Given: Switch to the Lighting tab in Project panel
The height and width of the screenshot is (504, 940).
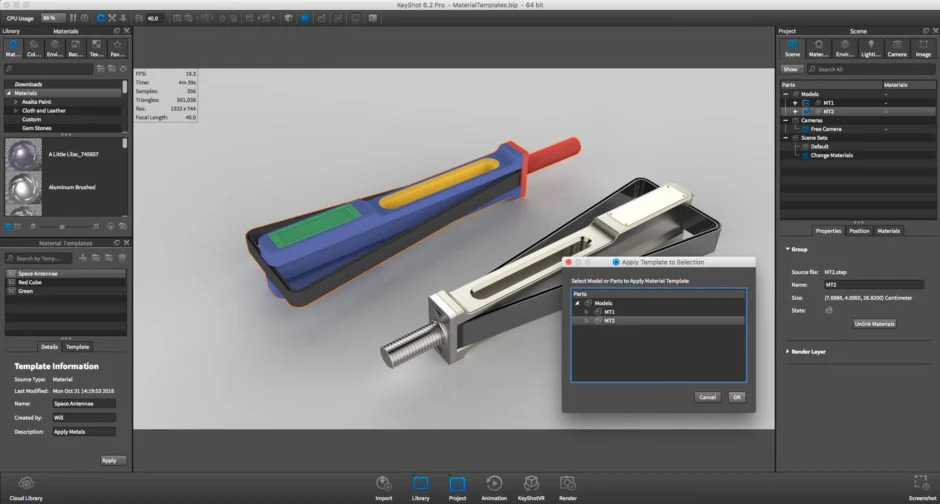Looking at the screenshot, I should pos(871,48).
